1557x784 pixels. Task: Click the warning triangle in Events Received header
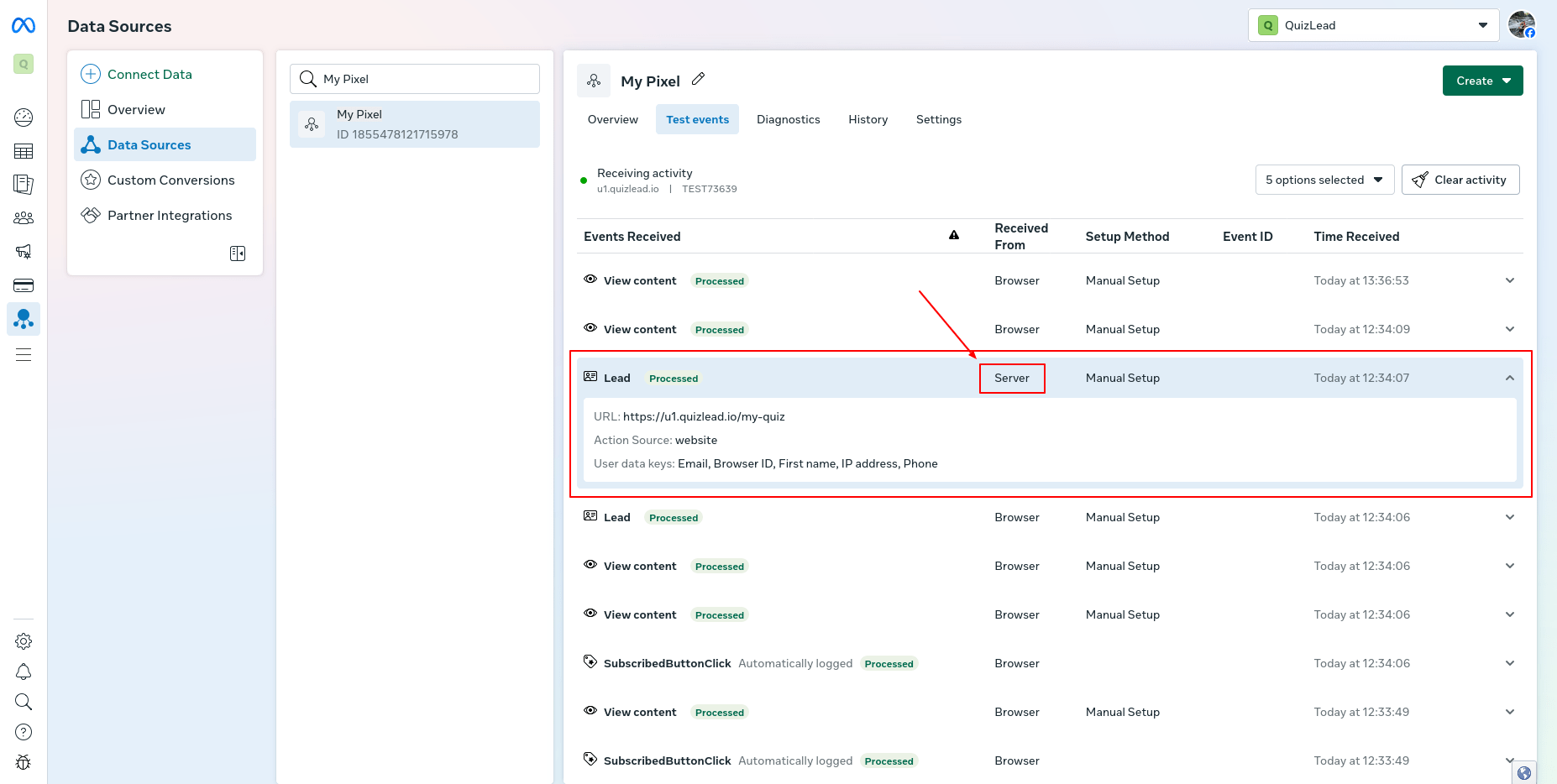pos(954,236)
